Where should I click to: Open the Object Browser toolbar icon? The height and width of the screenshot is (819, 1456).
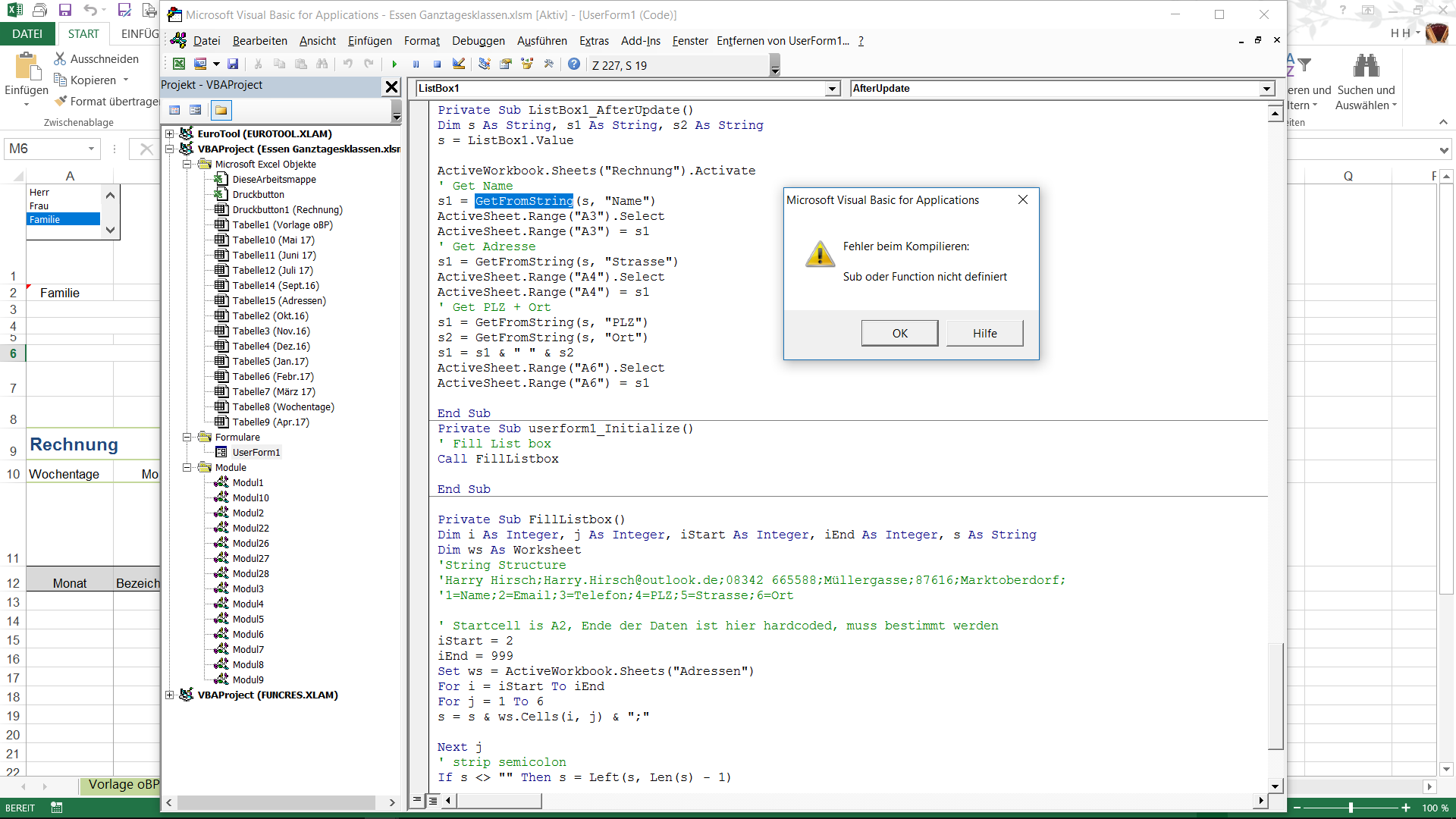[x=527, y=64]
